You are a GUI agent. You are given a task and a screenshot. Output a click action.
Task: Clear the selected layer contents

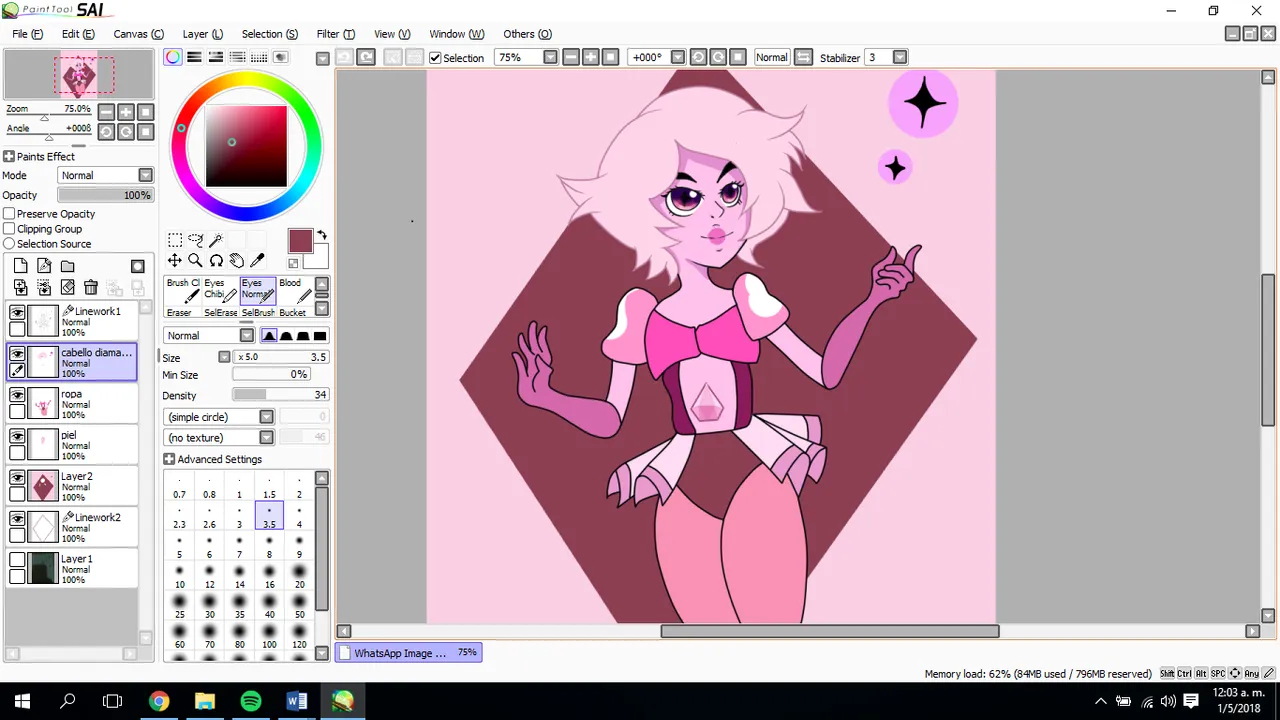tap(67, 288)
